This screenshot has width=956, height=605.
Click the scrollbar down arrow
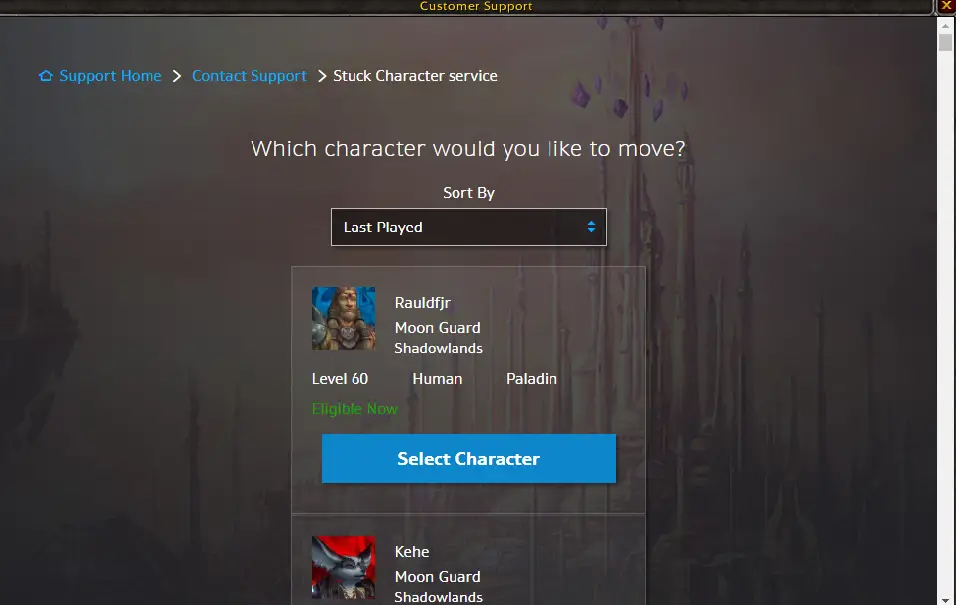coord(945,600)
